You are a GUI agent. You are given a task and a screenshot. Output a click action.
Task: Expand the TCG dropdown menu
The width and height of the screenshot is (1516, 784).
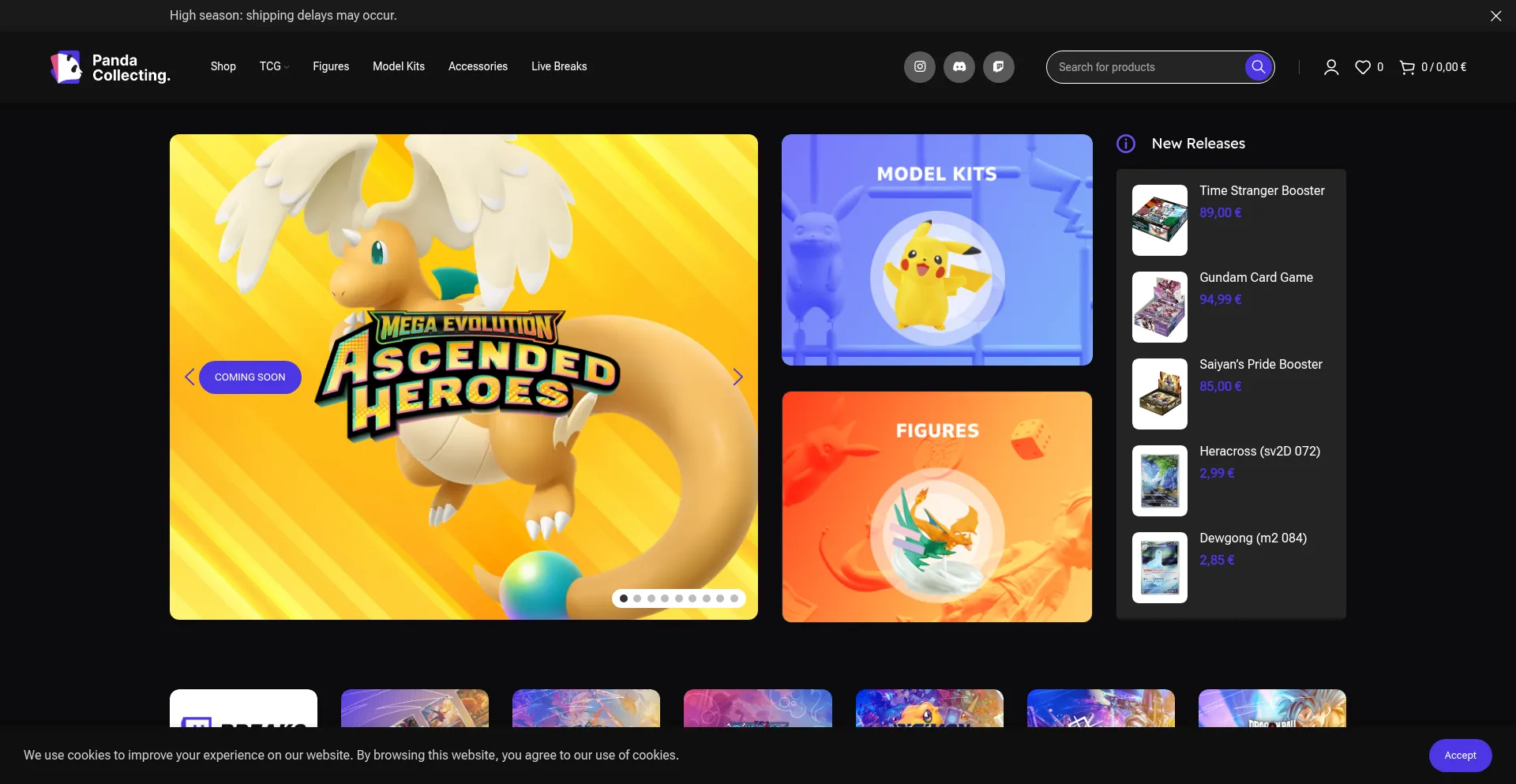click(274, 66)
